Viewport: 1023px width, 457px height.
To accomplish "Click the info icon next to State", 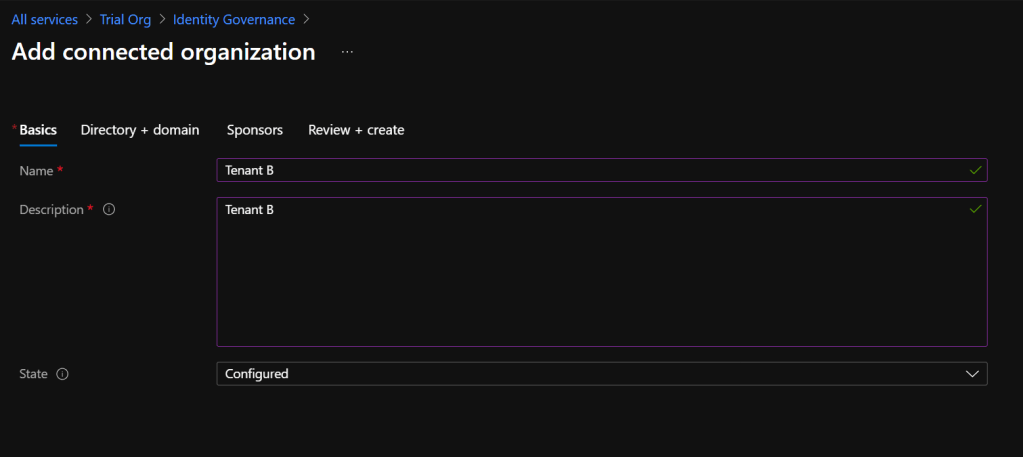I will click(62, 374).
